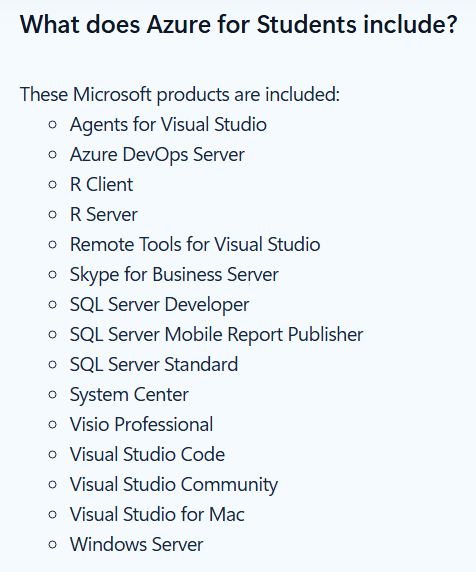Click the 'Azure DevOps Server' list item
Viewport: 476px width, 572px height.
[x=157, y=154]
